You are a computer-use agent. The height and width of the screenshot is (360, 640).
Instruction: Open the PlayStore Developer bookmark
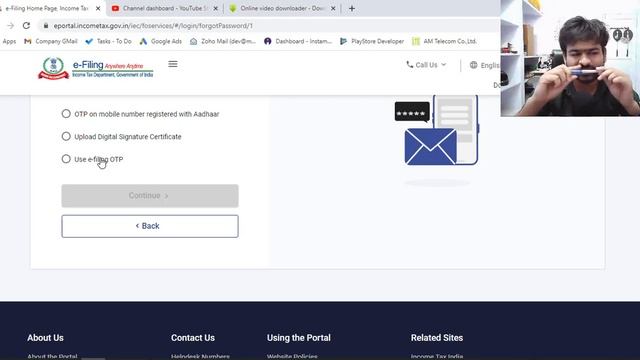pyautogui.click(x=372, y=41)
